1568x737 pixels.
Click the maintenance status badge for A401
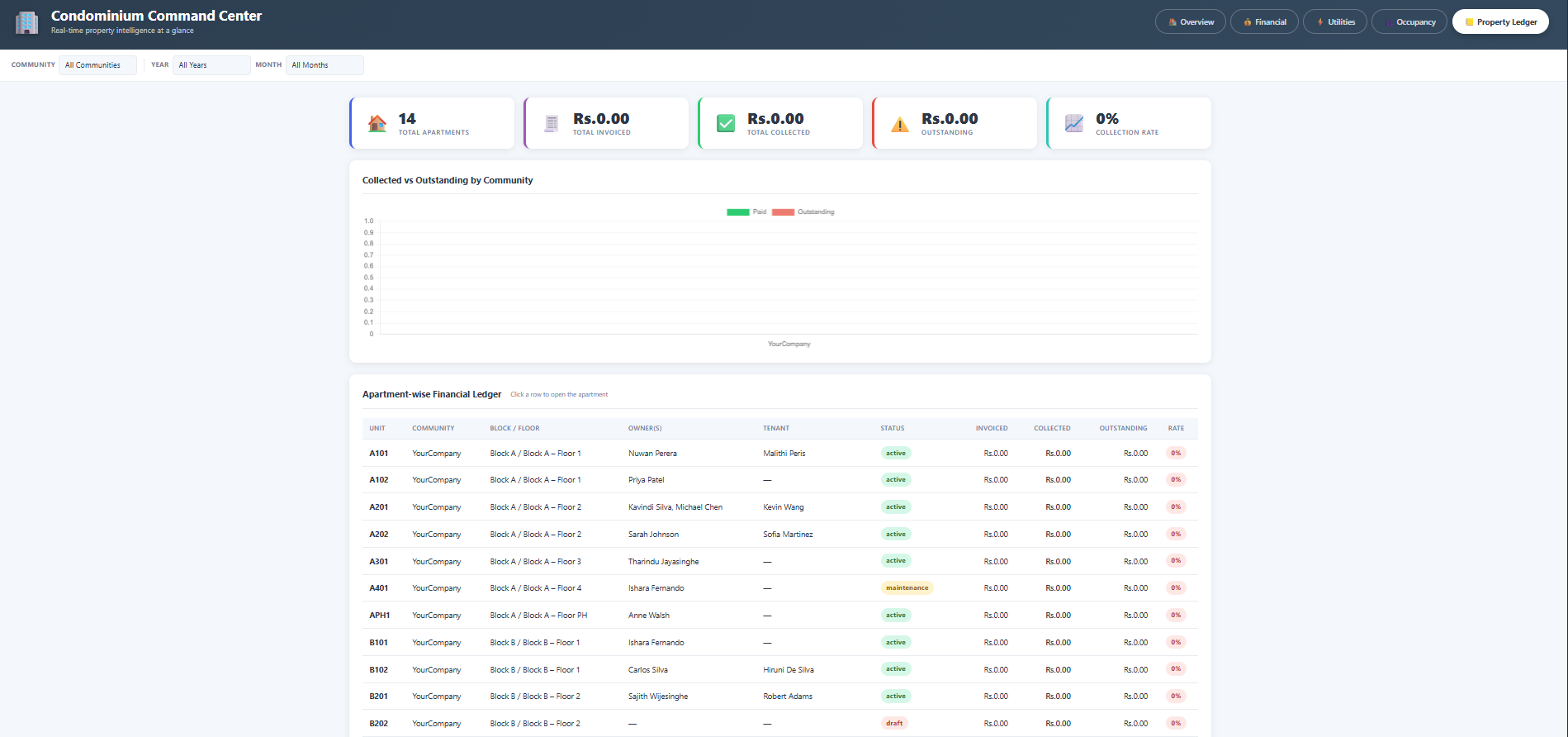(907, 588)
